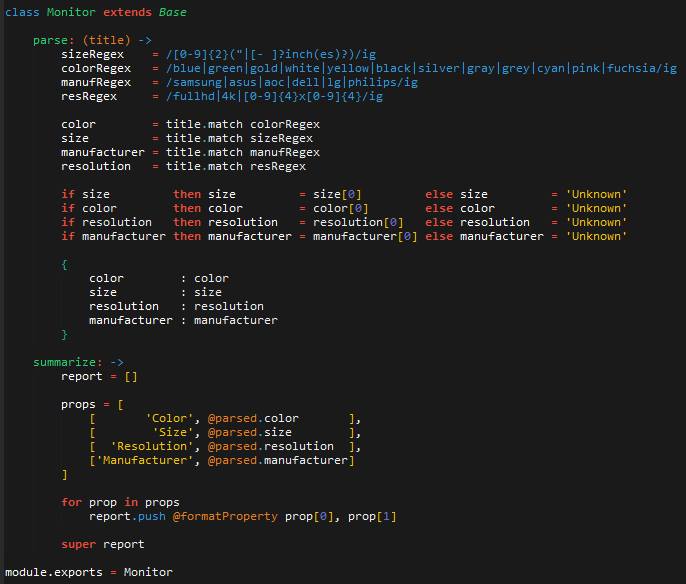The height and width of the screenshot is (584, 686).
Task: Click the closing curly brace of returned object
Action: tap(64, 334)
